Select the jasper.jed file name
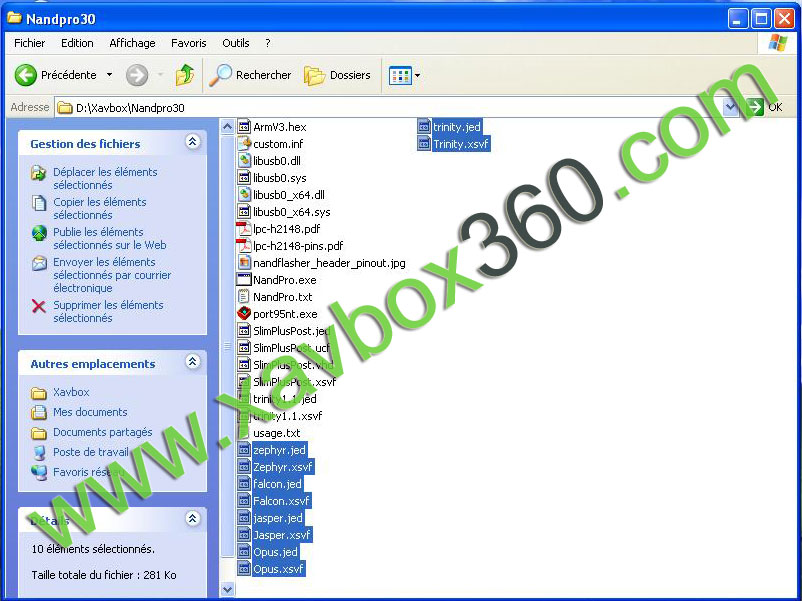 pos(278,518)
